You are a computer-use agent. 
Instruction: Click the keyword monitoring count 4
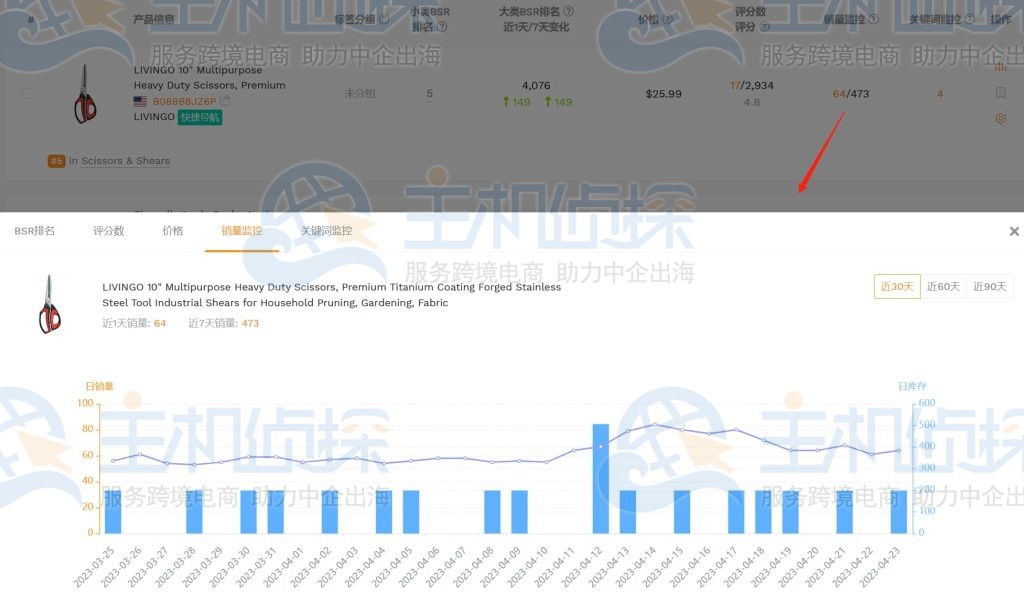(940, 93)
